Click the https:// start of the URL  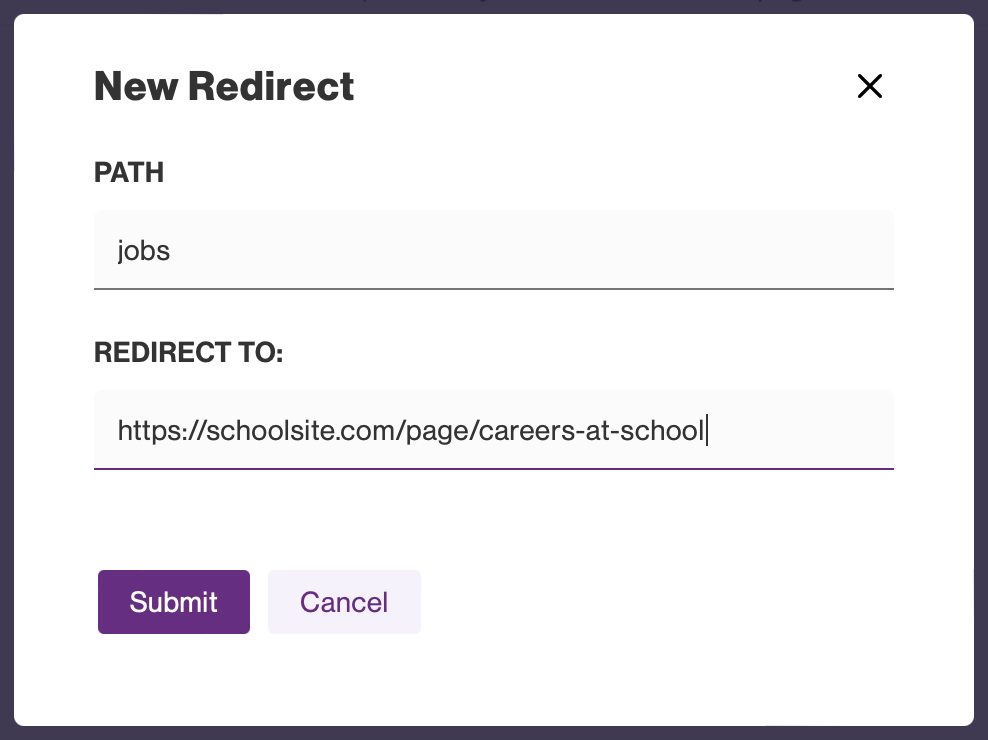150,430
